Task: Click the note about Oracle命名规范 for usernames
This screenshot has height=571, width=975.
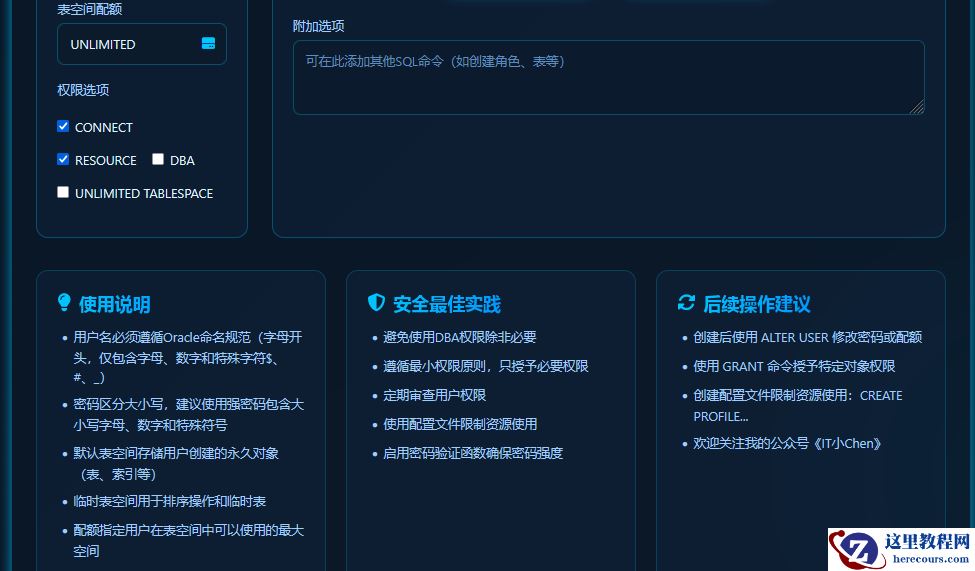Action: [188, 357]
